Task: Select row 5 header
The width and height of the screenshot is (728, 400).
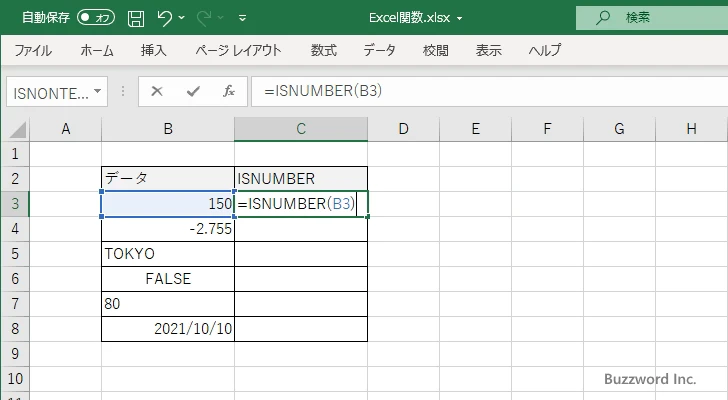Action: [15, 254]
